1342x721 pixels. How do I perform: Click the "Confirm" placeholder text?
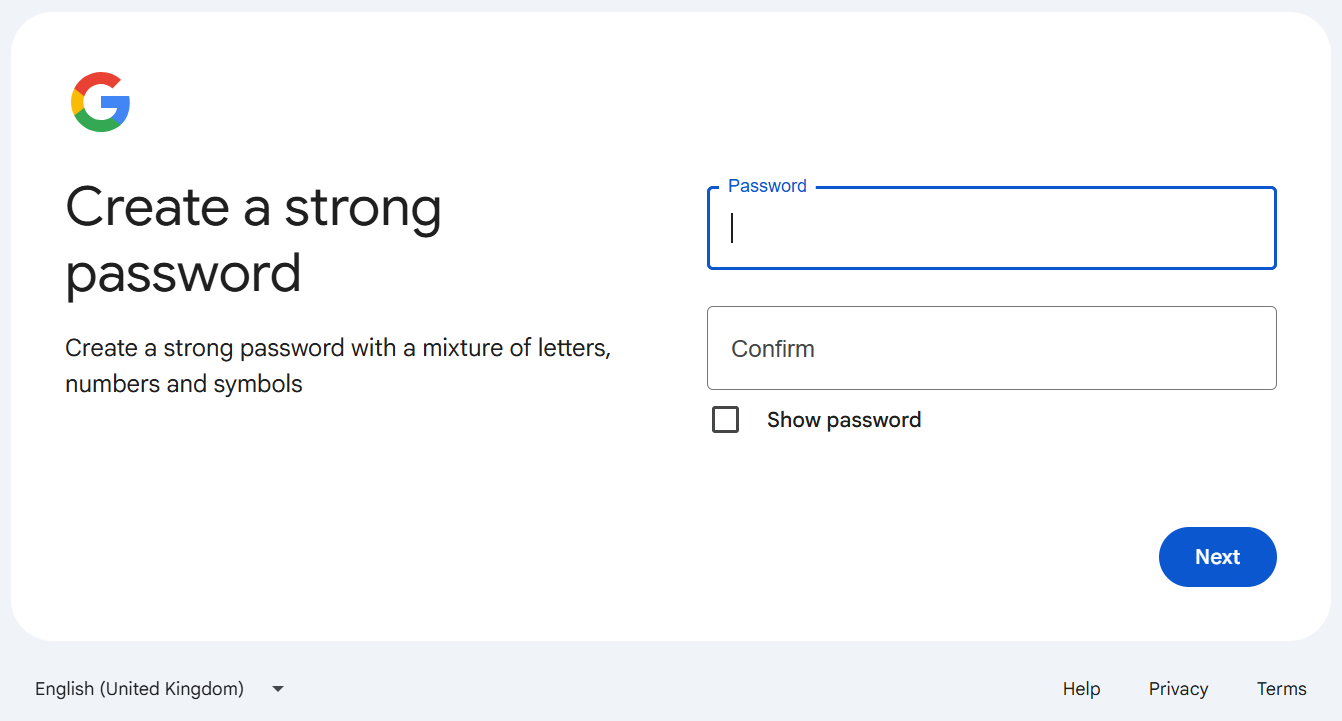click(x=773, y=349)
